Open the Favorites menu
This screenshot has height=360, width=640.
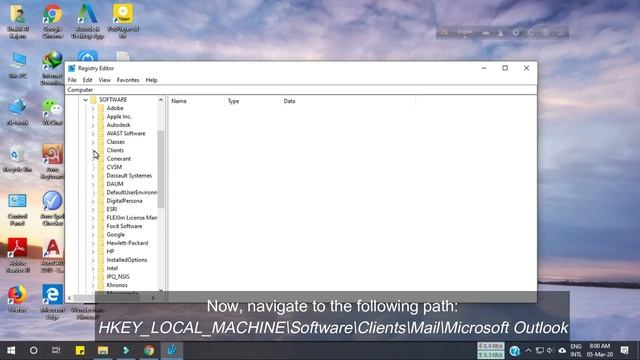pos(128,80)
